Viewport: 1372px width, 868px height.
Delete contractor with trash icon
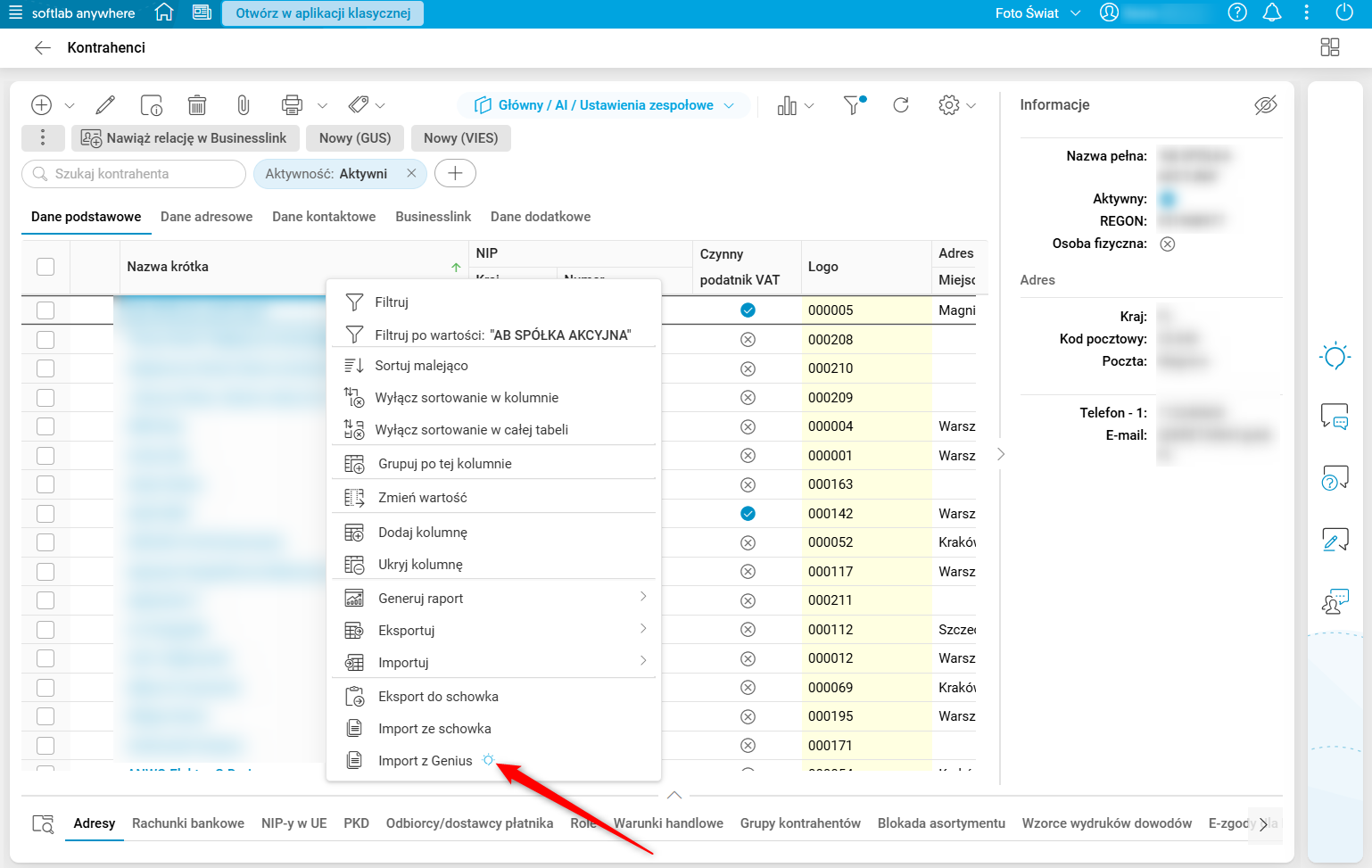197,105
